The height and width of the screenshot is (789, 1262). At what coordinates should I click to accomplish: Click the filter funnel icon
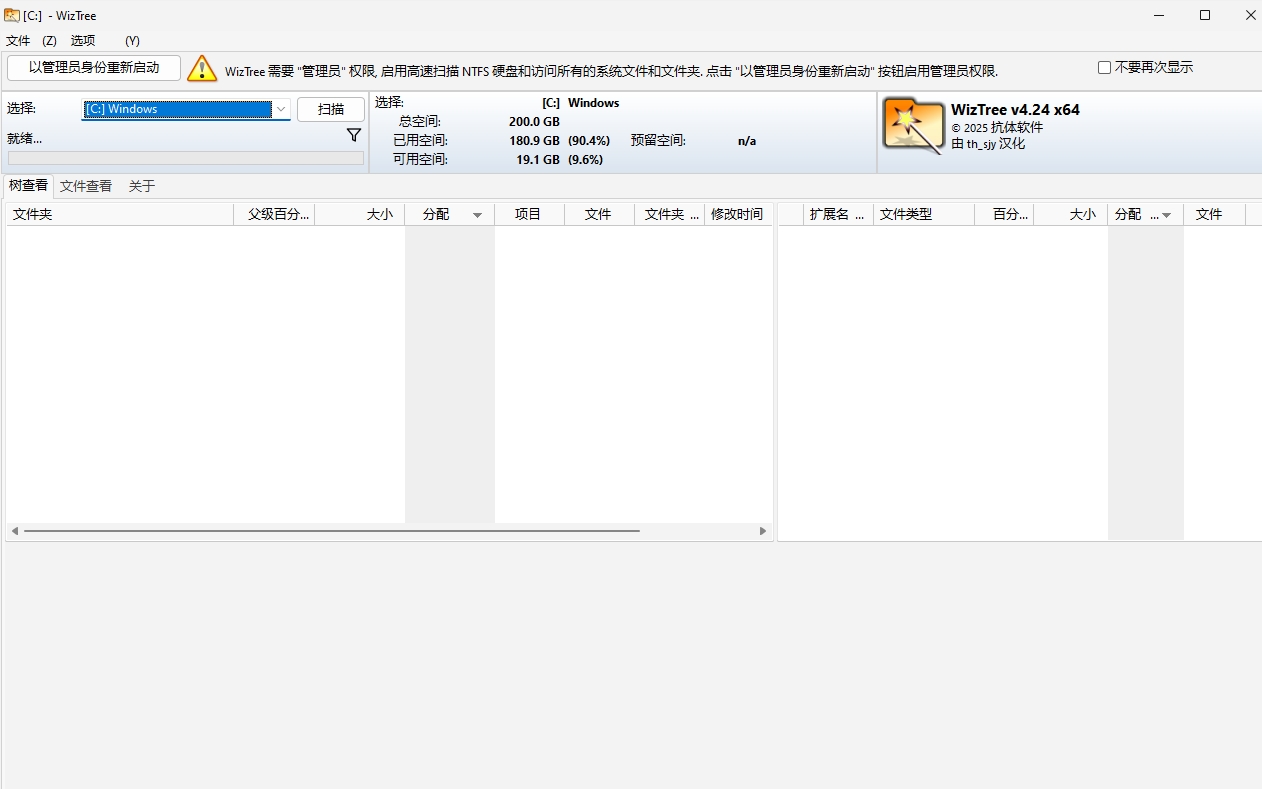pyautogui.click(x=353, y=135)
